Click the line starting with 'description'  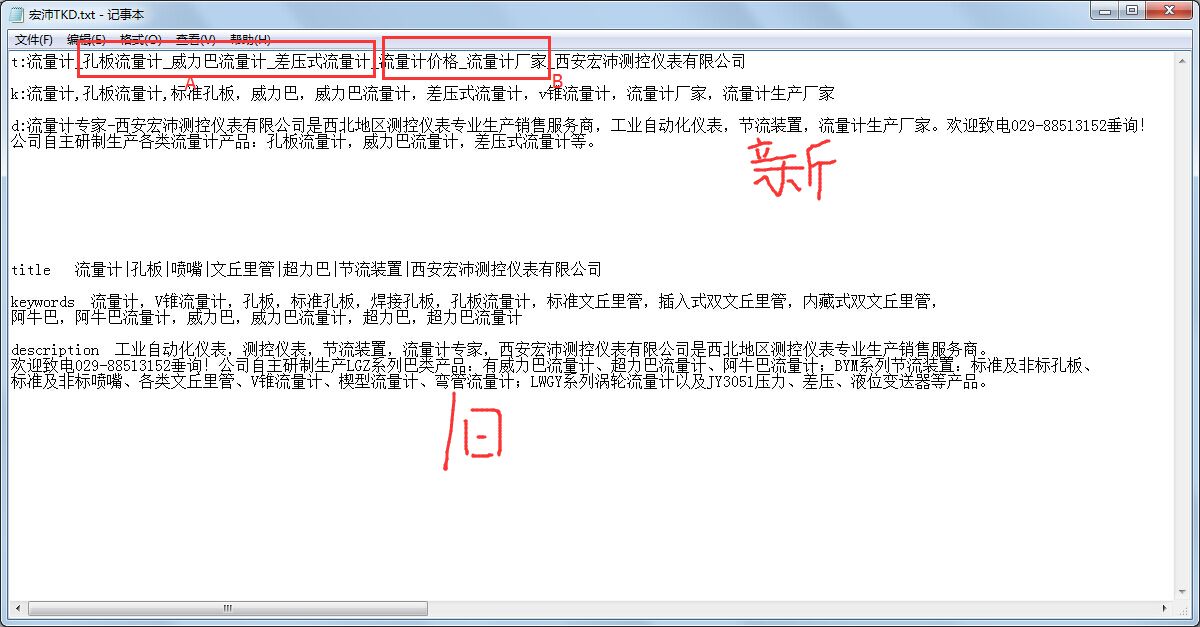click(500, 350)
